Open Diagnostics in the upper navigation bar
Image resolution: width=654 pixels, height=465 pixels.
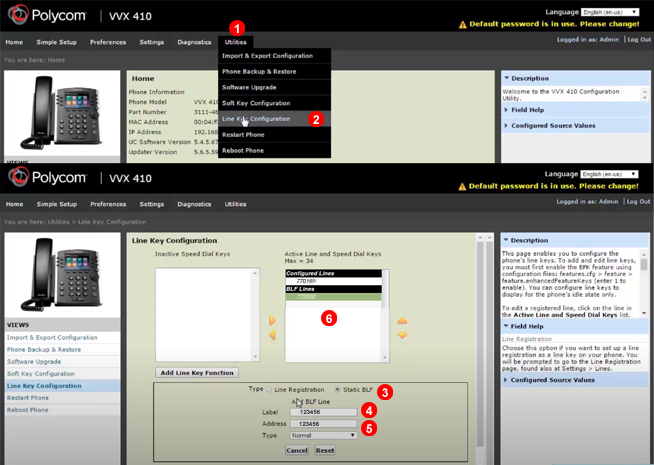point(194,42)
